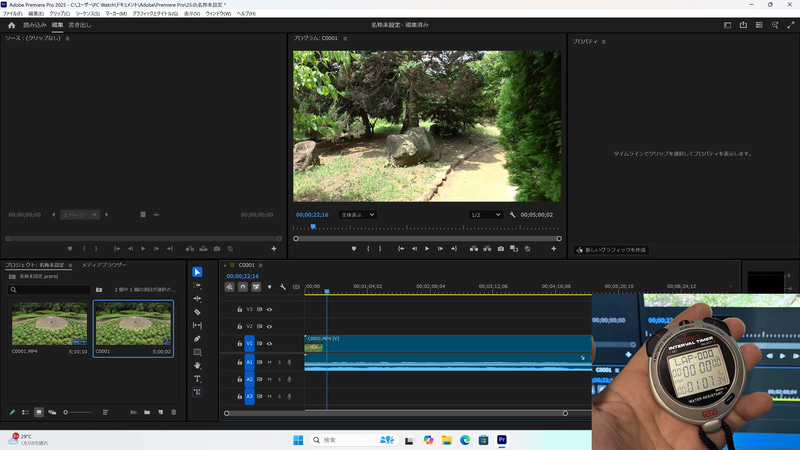The width and height of the screenshot is (800, 450).
Task: Open C0001 timeline panel menu
Action: tap(260, 265)
